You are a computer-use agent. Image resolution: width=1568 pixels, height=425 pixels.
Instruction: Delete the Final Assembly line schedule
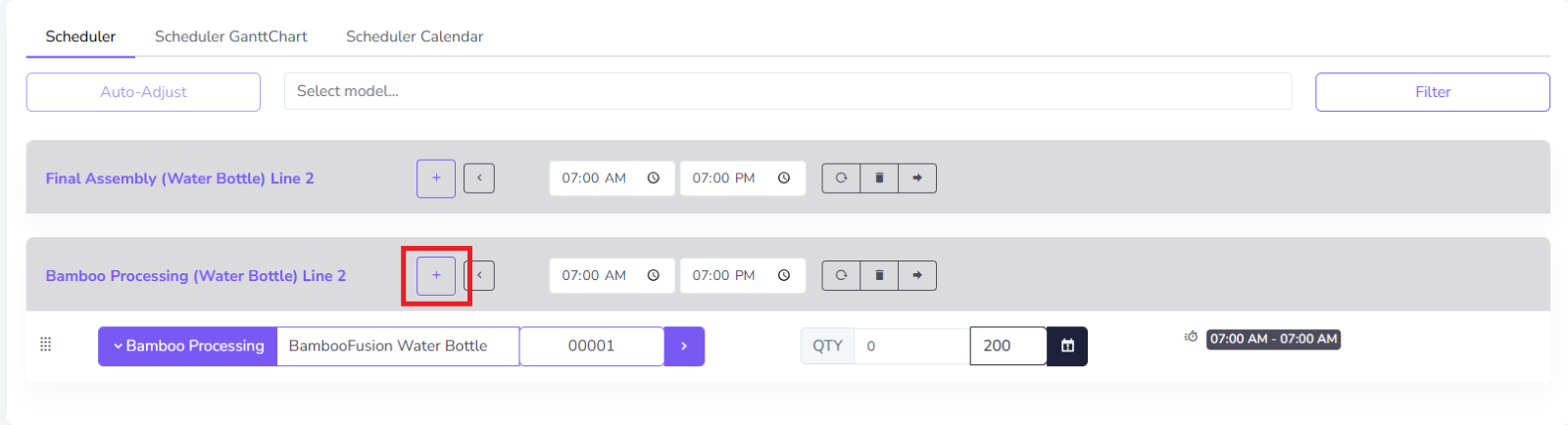(879, 178)
